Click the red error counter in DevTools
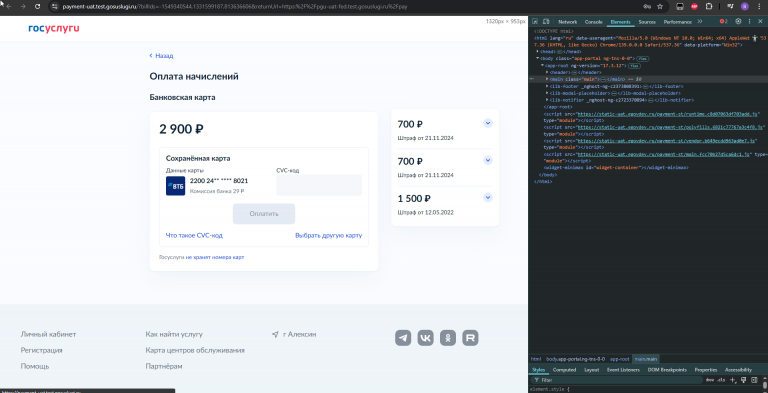768x393 pixels. (x=723, y=22)
